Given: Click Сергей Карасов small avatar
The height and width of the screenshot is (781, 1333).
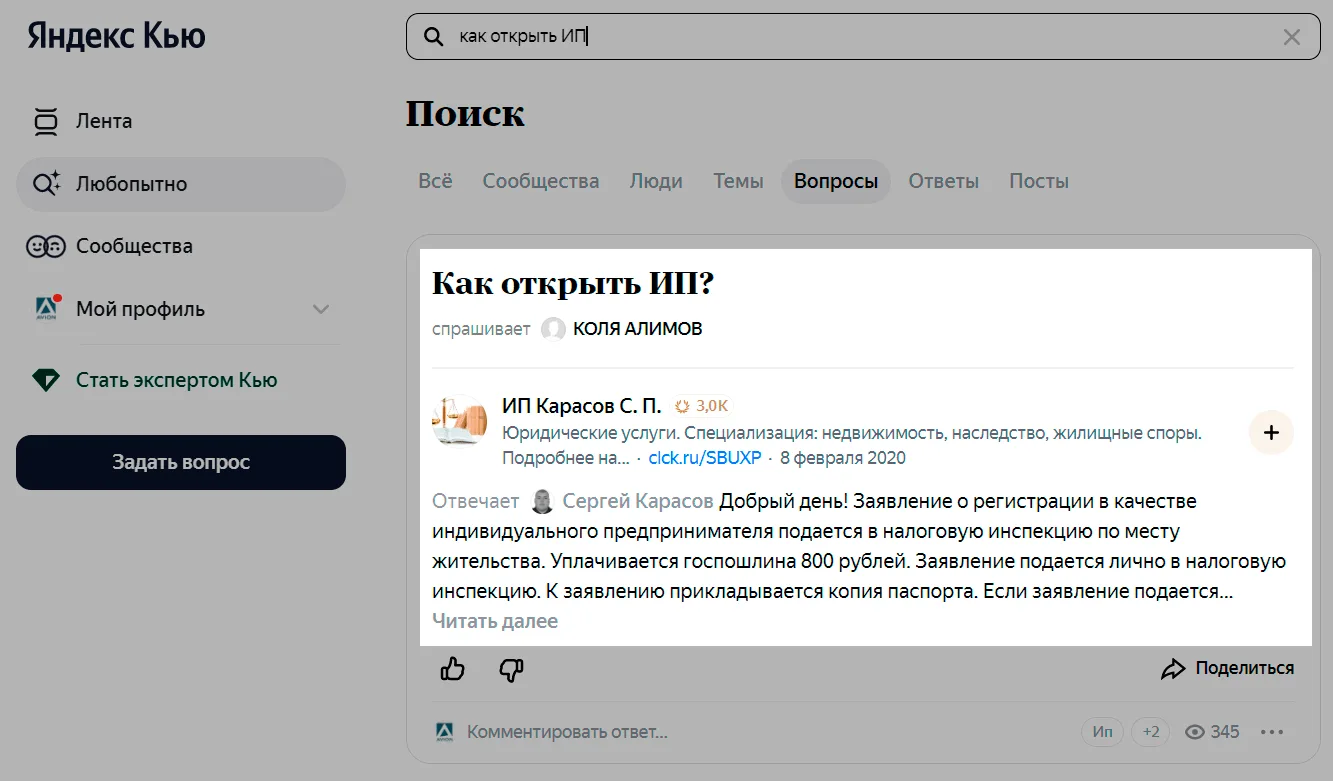Looking at the screenshot, I should (542, 501).
